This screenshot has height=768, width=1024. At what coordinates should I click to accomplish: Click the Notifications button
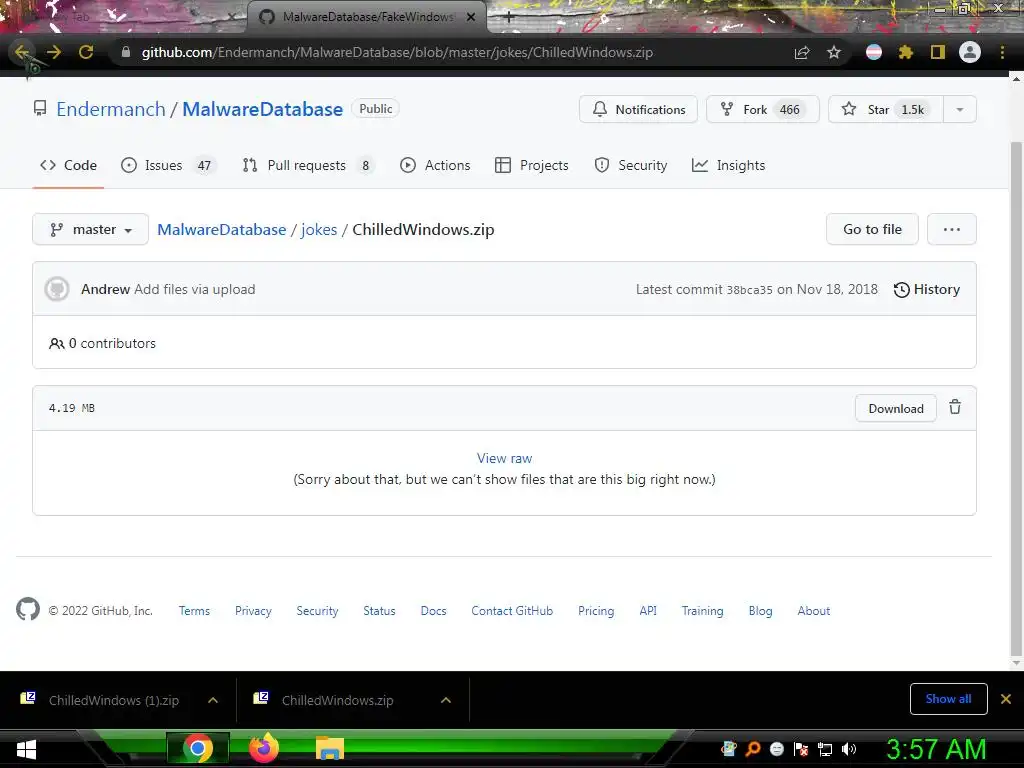point(638,109)
